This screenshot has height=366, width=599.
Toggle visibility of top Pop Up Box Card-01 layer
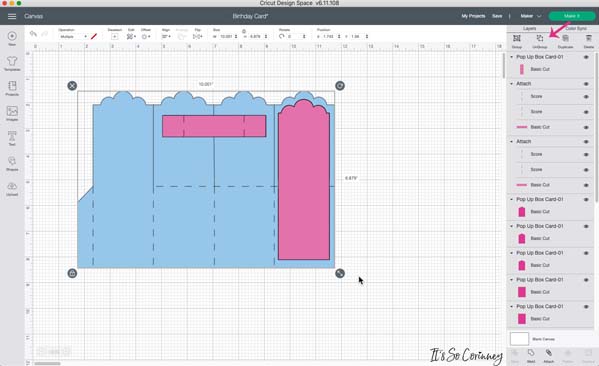point(586,57)
